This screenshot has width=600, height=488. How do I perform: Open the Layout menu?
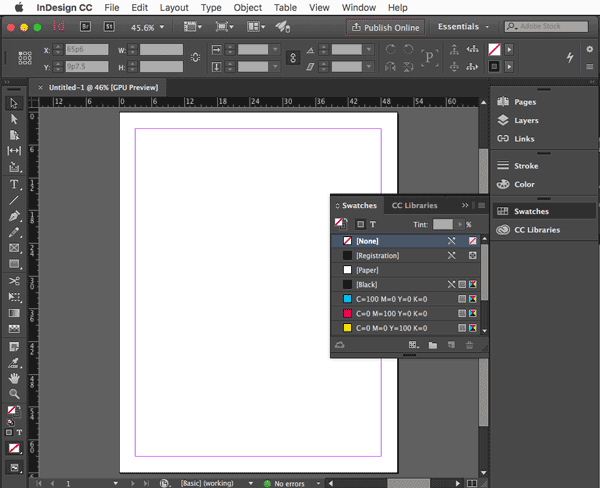click(x=174, y=8)
